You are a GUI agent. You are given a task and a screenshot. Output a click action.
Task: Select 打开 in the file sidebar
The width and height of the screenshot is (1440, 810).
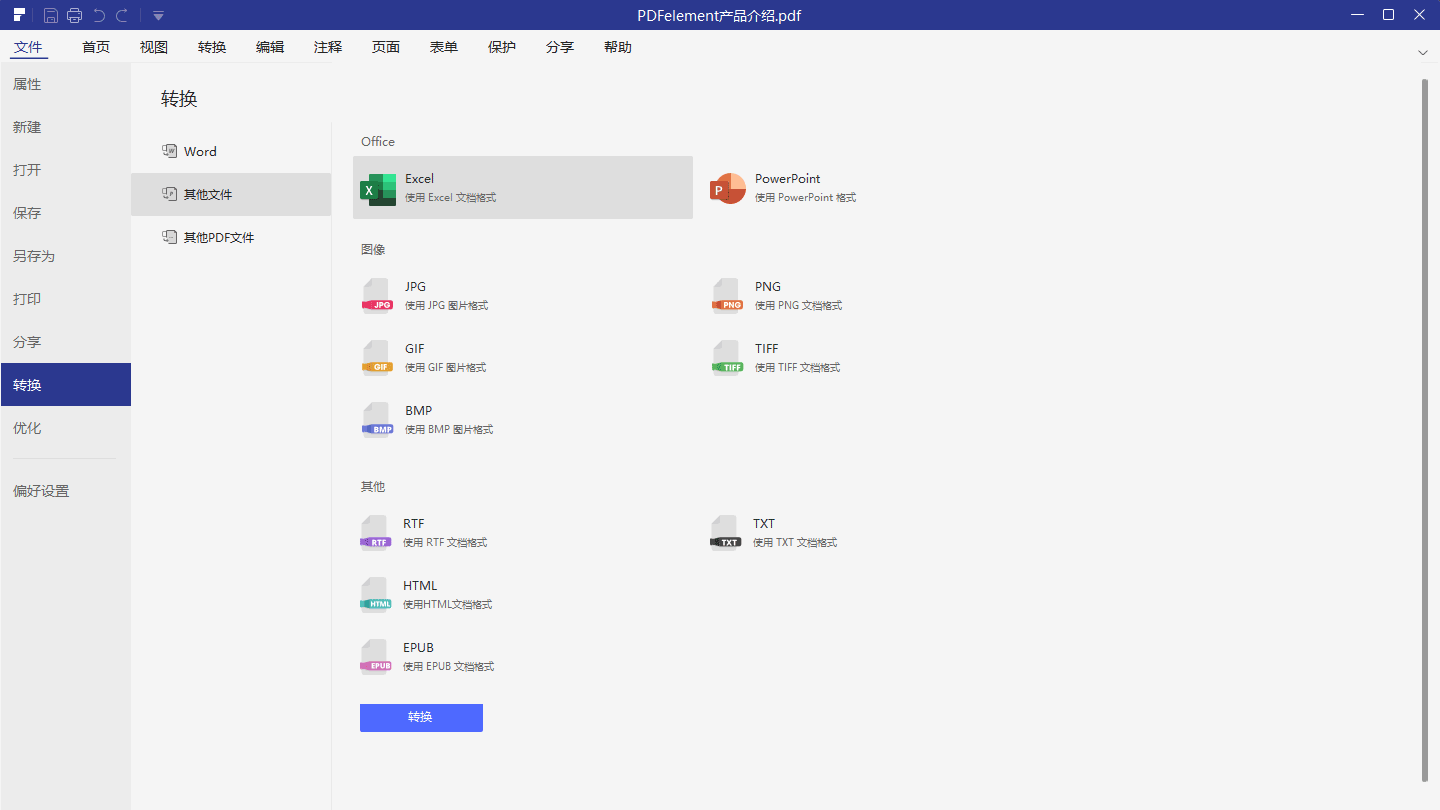click(65, 170)
